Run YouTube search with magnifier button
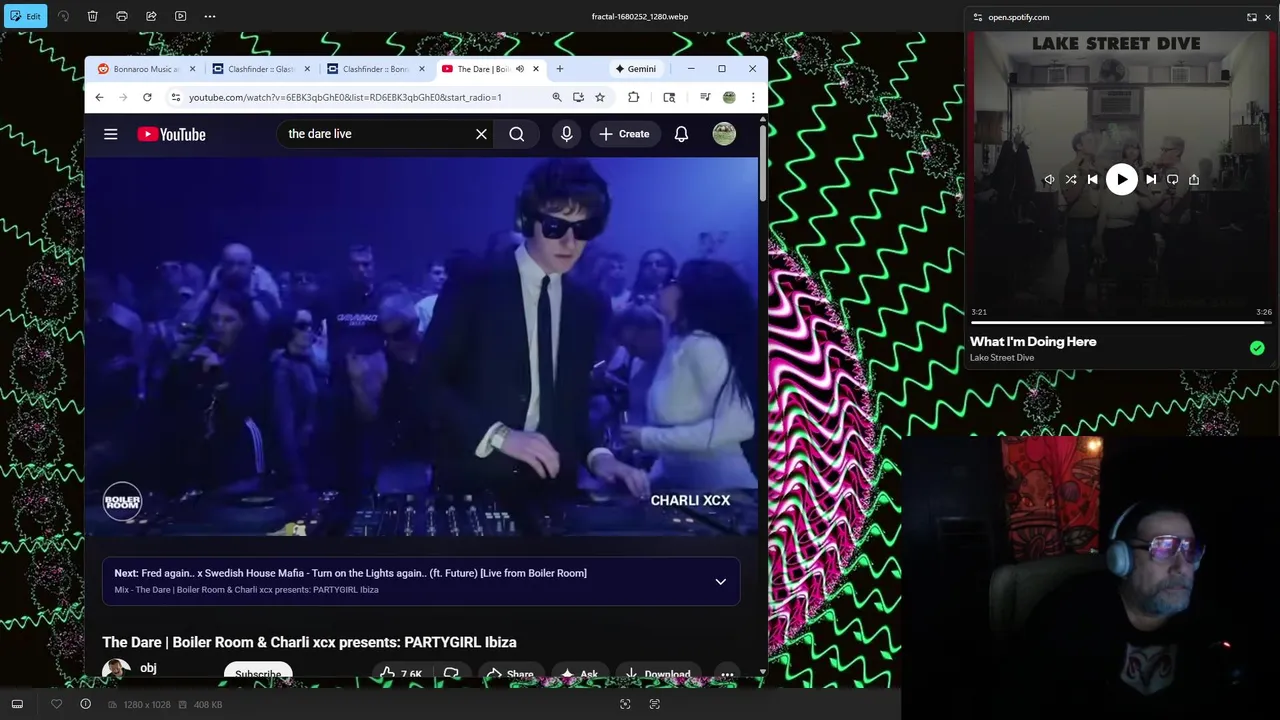 tap(517, 134)
